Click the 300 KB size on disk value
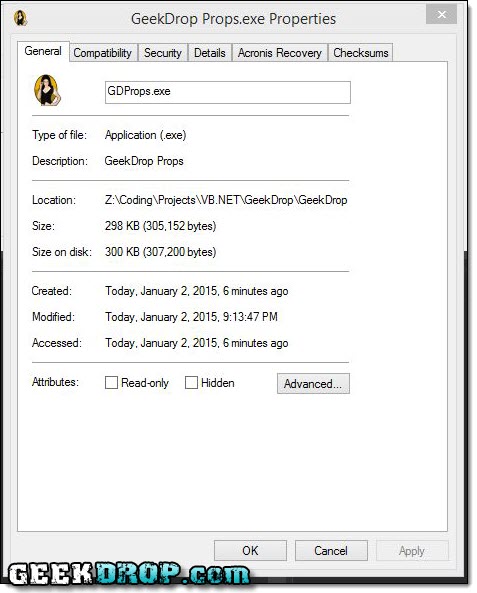477x593 pixels. point(160,251)
